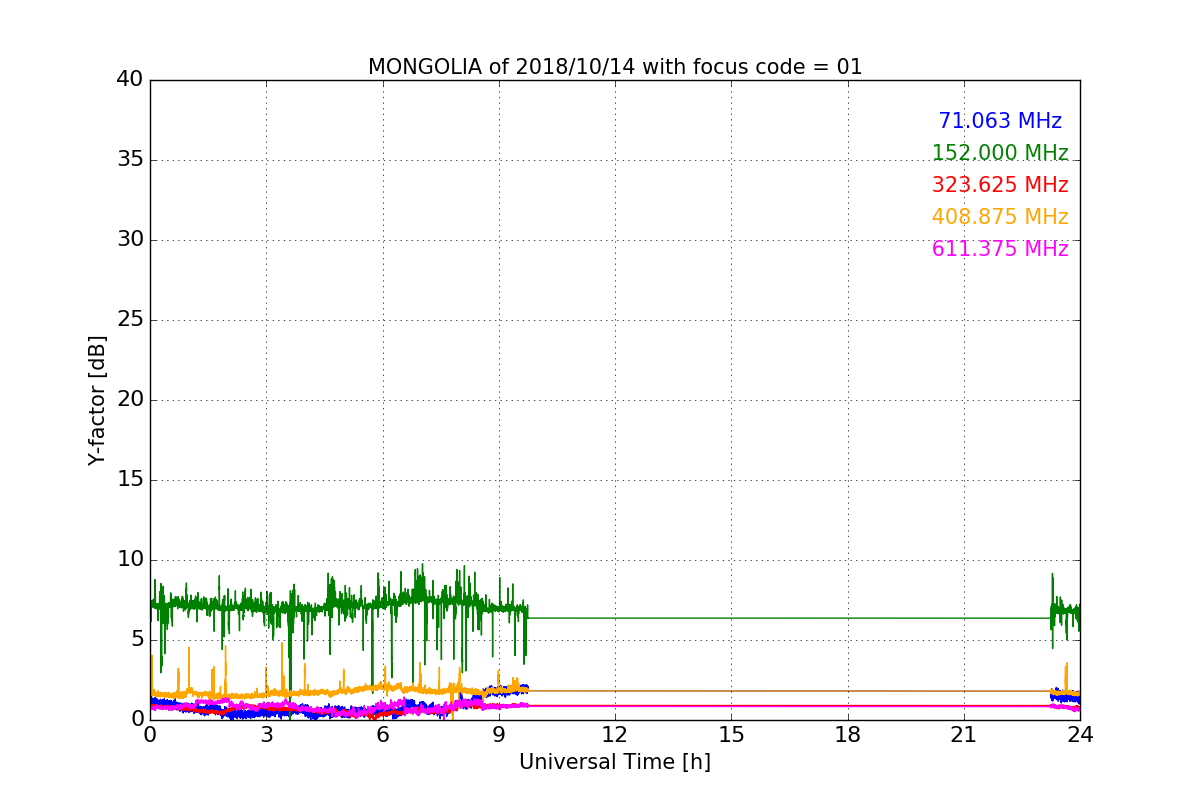Image resolution: width=1200 pixels, height=800 pixels.
Task: Click the 'Y-factor [dB]' axis label
Action: click(x=97, y=400)
